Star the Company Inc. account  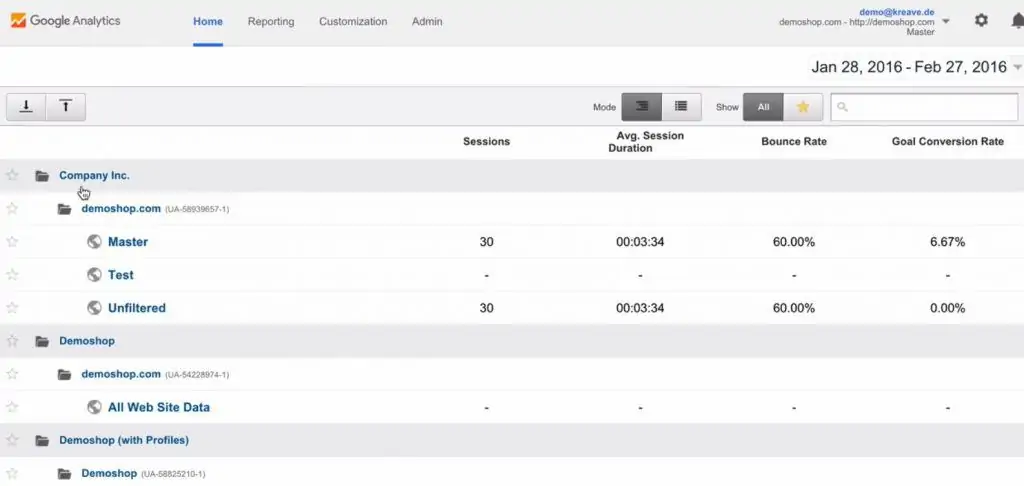(12, 175)
